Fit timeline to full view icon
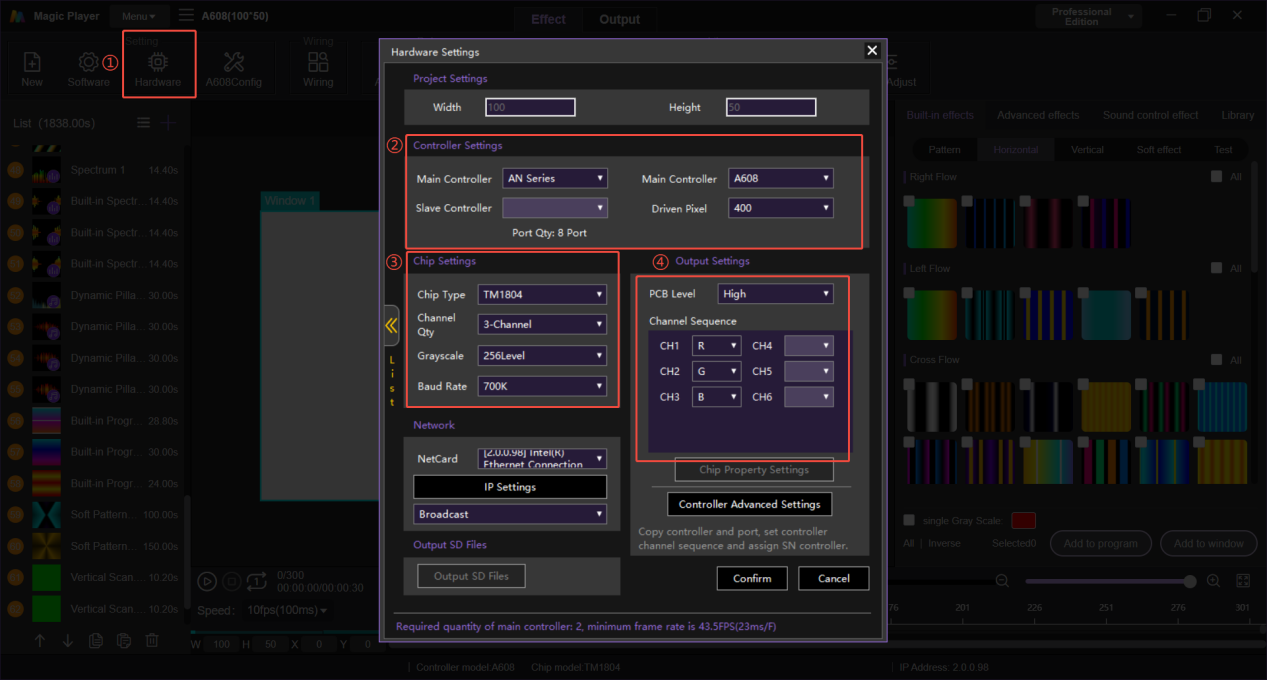 click(1243, 581)
